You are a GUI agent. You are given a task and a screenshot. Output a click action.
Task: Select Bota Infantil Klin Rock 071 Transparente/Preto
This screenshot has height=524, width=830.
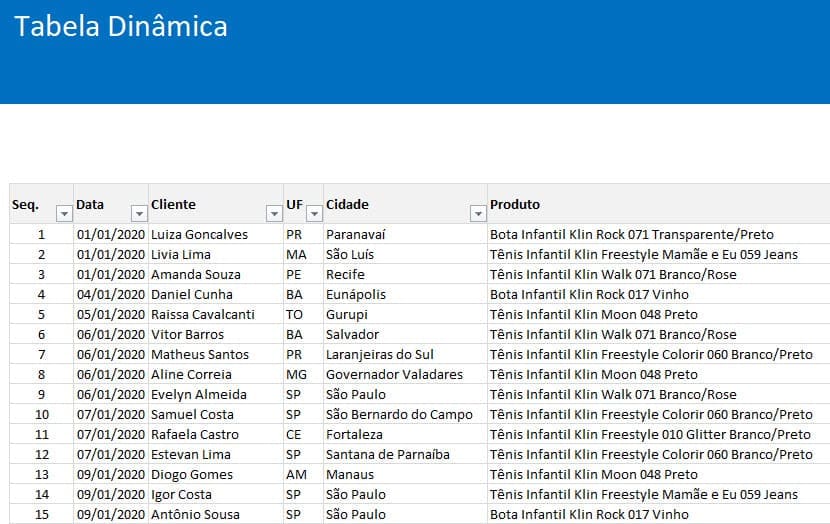pos(658,234)
